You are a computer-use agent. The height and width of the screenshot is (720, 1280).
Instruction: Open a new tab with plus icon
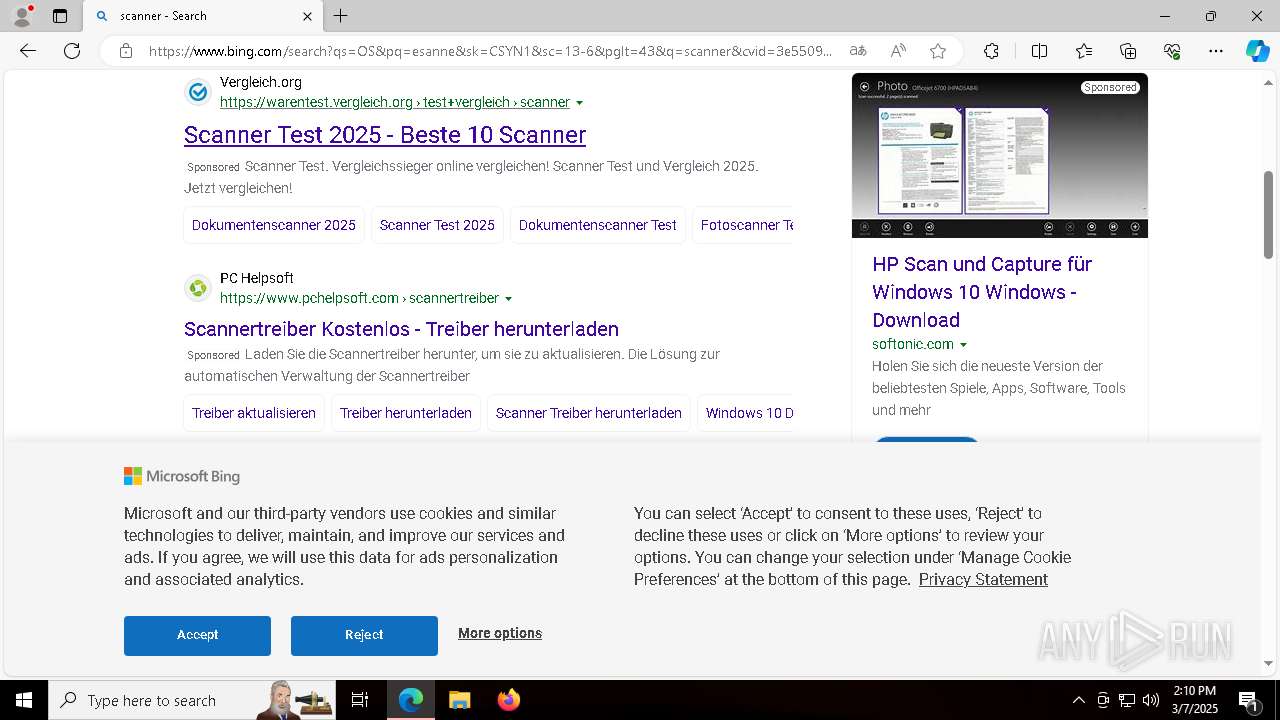(341, 16)
